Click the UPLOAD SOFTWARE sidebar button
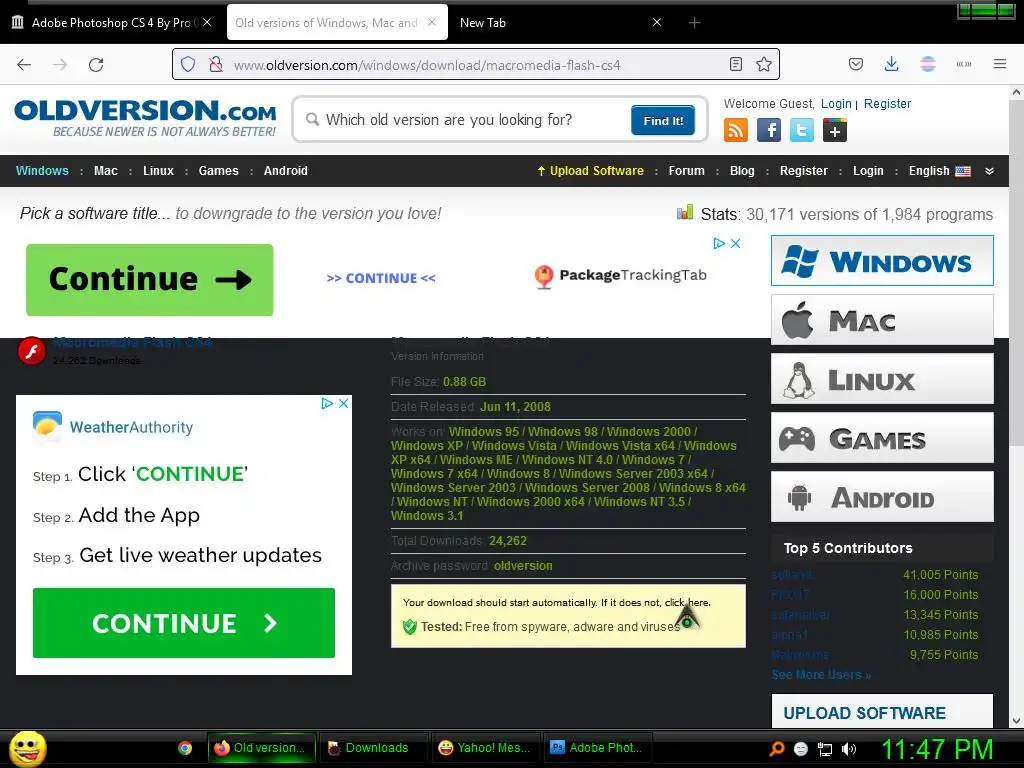The width and height of the screenshot is (1024, 768). click(882, 711)
